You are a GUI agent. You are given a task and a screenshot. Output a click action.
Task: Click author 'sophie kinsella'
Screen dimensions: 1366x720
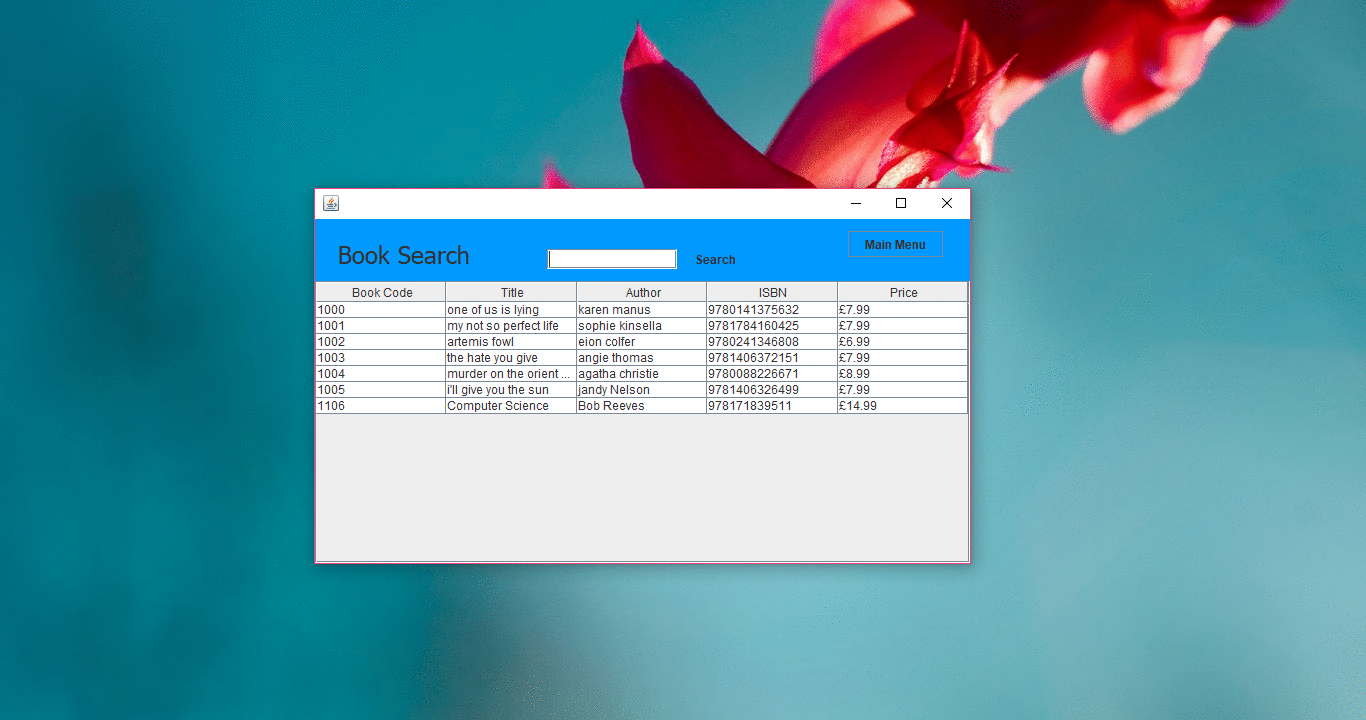(x=642, y=326)
